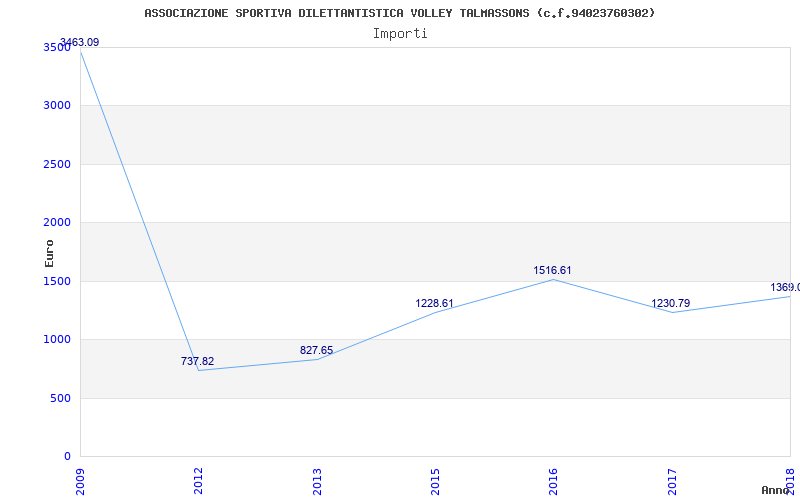Click the 827.65 data label
This screenshot has height=500, width=800.
click(316, 351)
